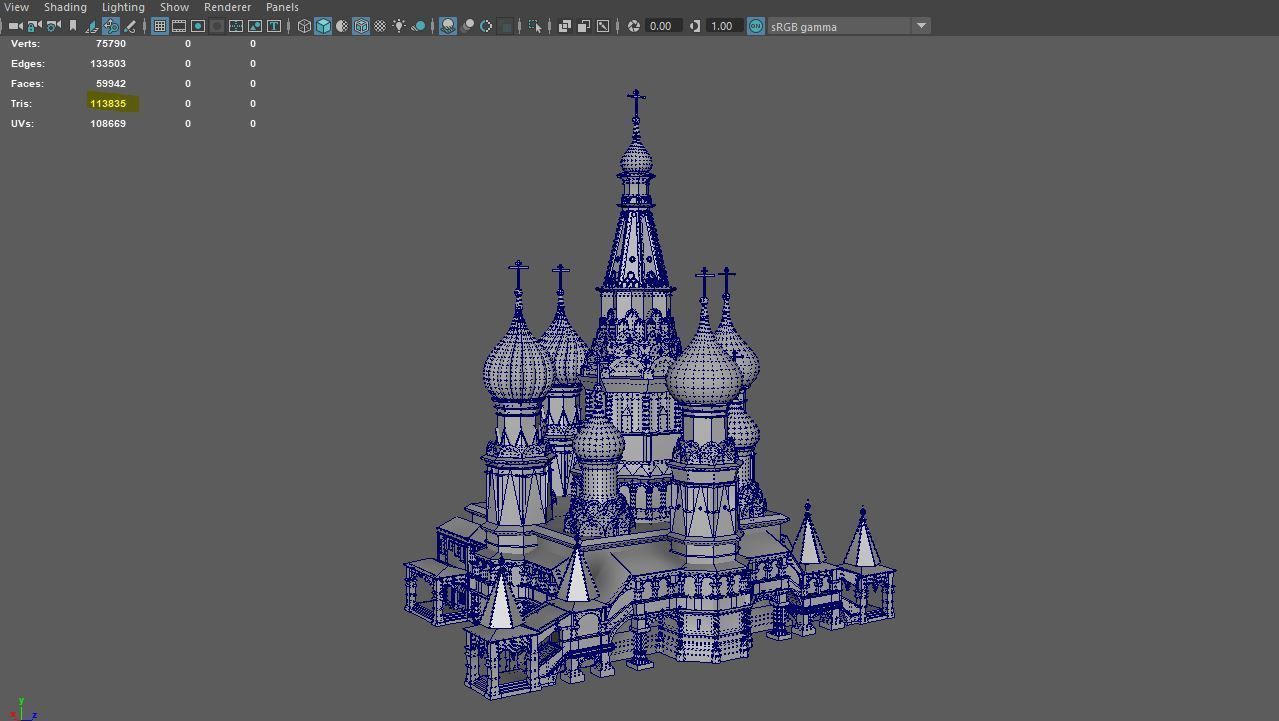The width and height of the screenshot is (1279, 721).
Task: Click the Smooth Shade All cube icon
Action: pyautogui.click(x=323, y=26)
